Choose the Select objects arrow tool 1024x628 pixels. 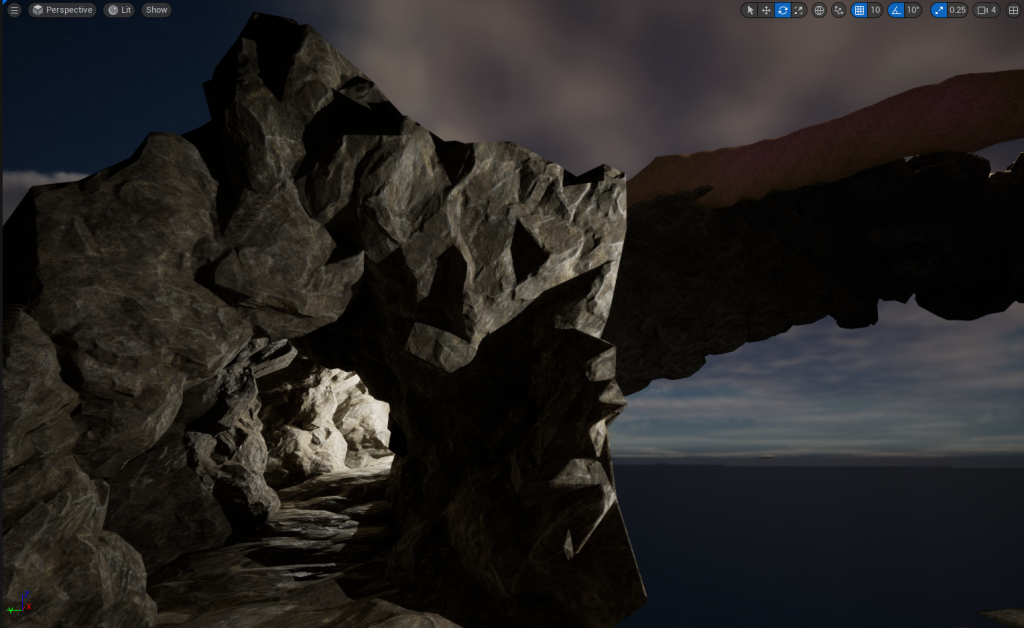point(750,10)
